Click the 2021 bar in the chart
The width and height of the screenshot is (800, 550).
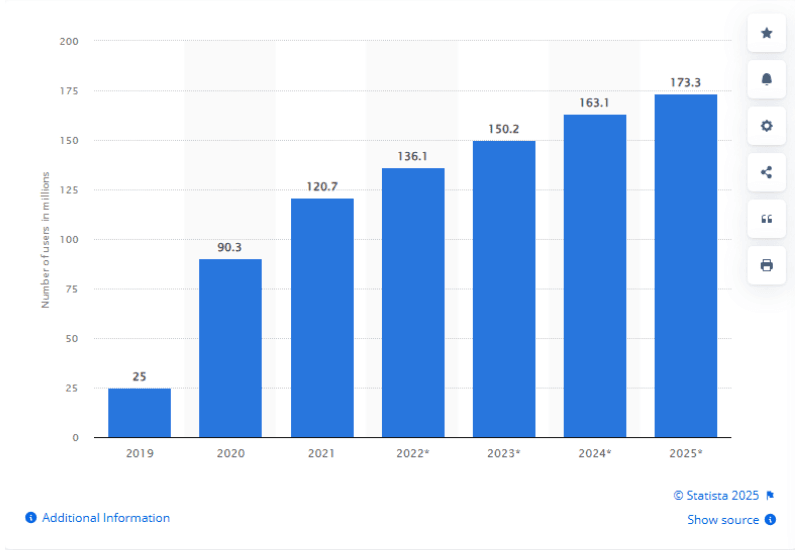click(322, 318)
